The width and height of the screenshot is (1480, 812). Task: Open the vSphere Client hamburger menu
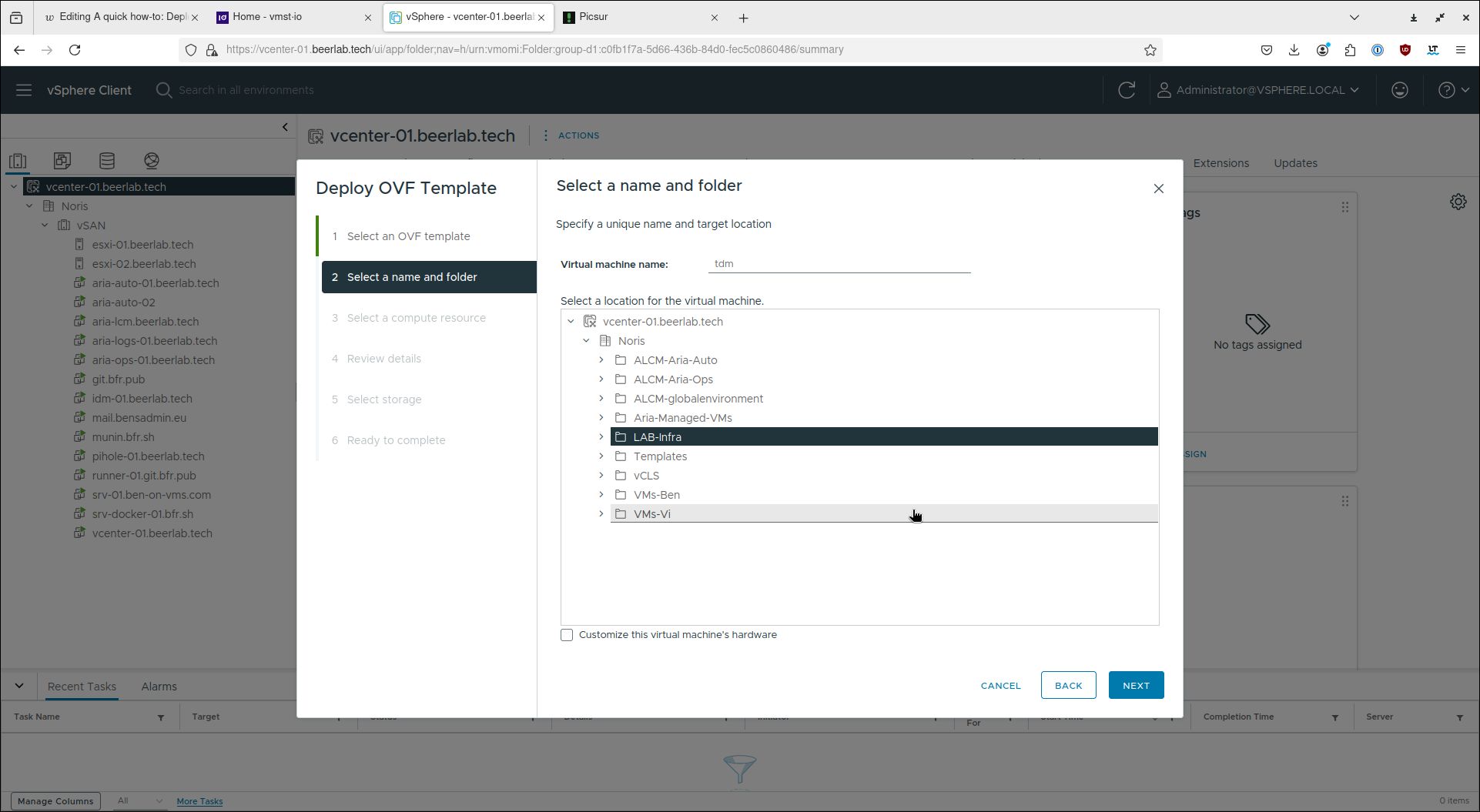pyautogui.click(x=24, y=90)
